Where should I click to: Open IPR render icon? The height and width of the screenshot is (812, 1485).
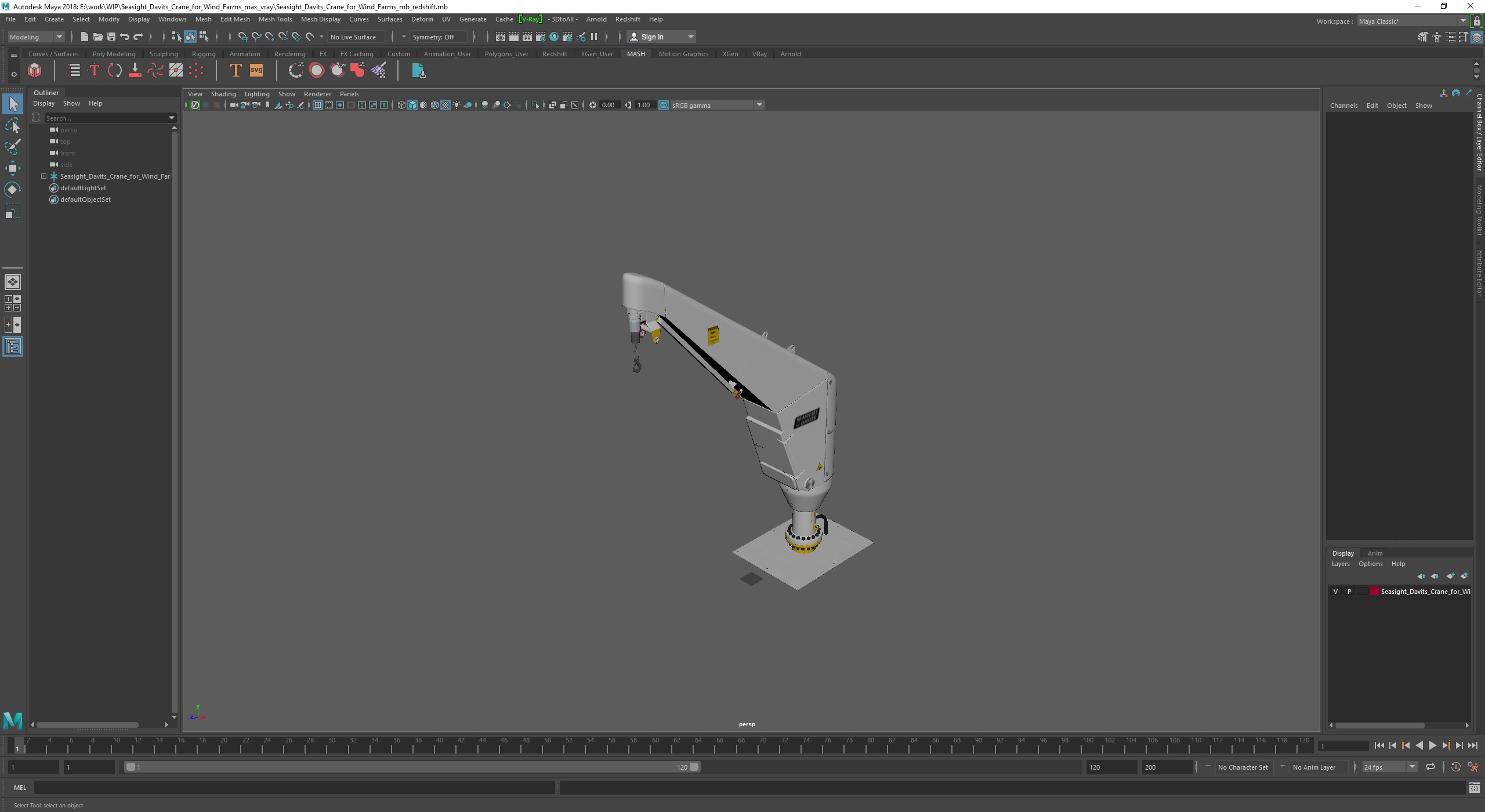527,37
